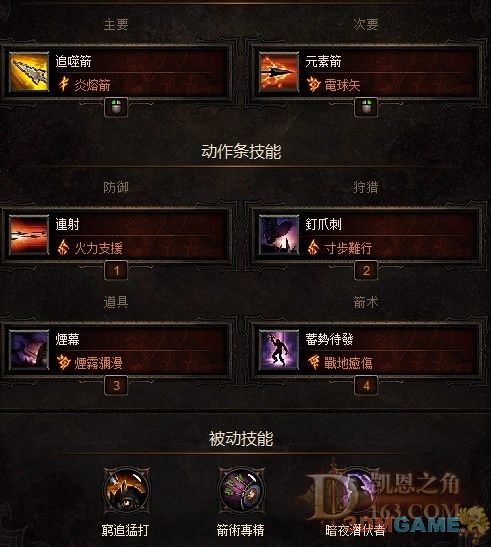Screen dimensions: 491x547
Task: Click the left mouse button binding icon
Action: pos(116,107)
